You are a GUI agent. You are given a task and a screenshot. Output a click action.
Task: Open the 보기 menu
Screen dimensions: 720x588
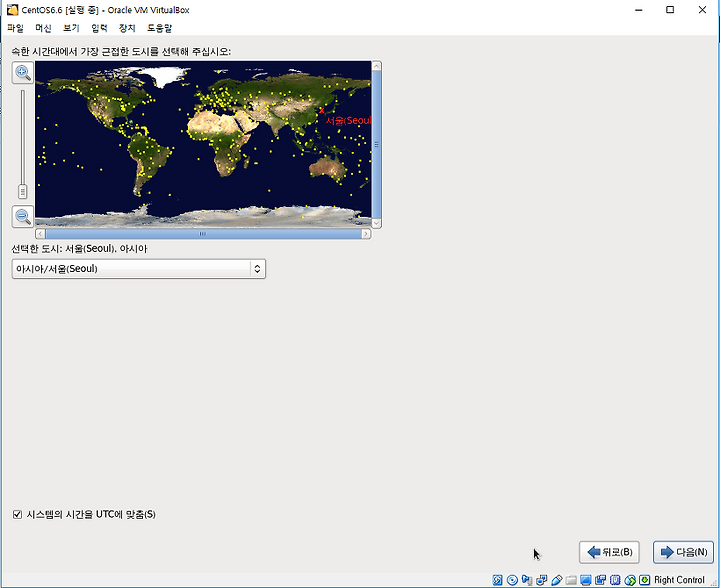click(71, 28)
